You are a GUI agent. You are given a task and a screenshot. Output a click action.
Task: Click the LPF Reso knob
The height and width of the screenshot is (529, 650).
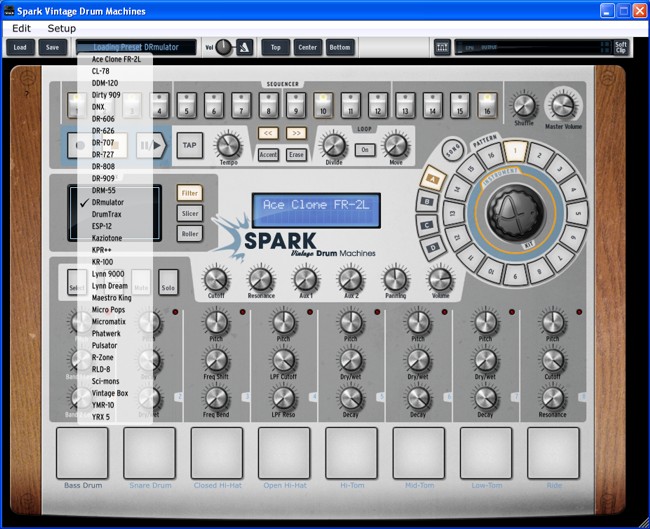coord(284,398)
